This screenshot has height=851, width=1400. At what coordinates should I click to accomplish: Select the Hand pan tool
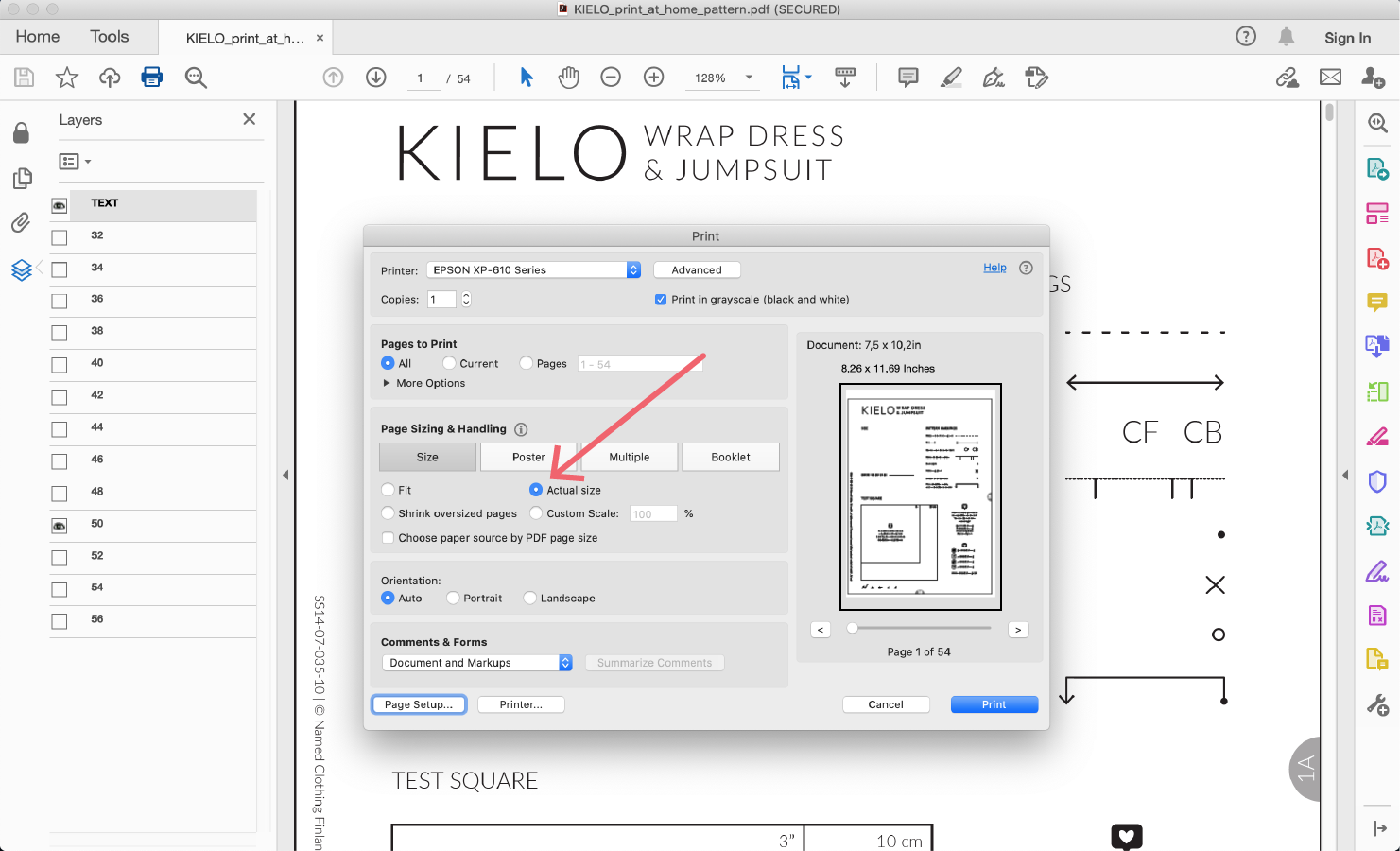(x=568, y=78)
